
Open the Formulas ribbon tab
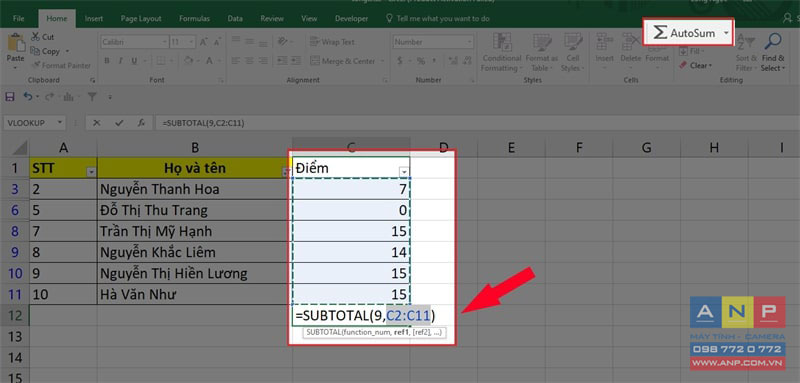[194, 18]
